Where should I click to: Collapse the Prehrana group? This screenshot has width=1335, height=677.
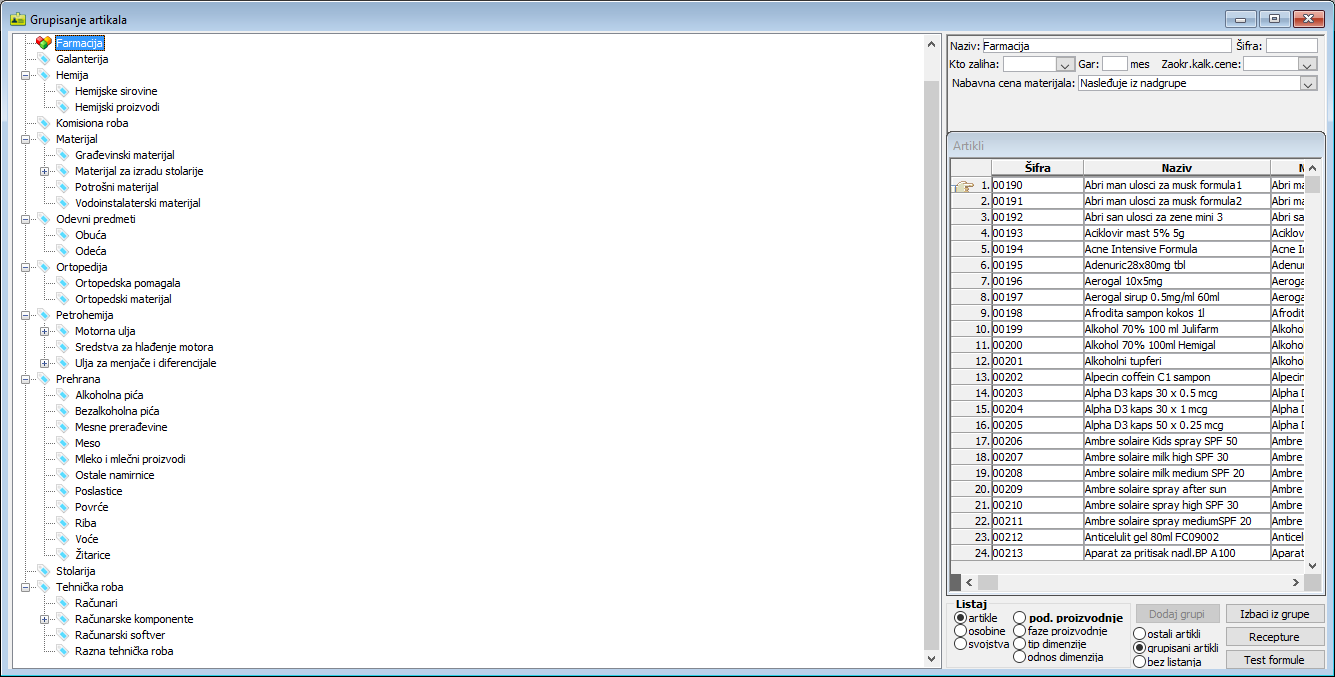25,379
